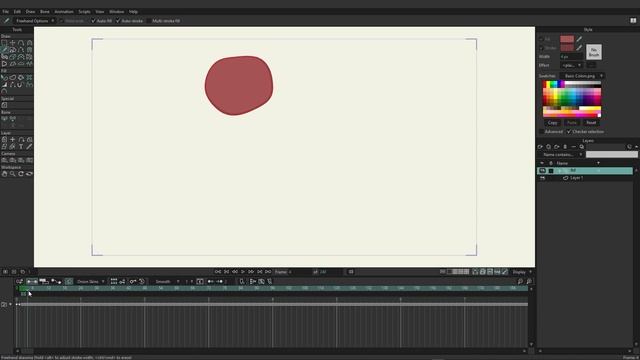
Task: Open the Draw menu
Action: pos(30,11)
